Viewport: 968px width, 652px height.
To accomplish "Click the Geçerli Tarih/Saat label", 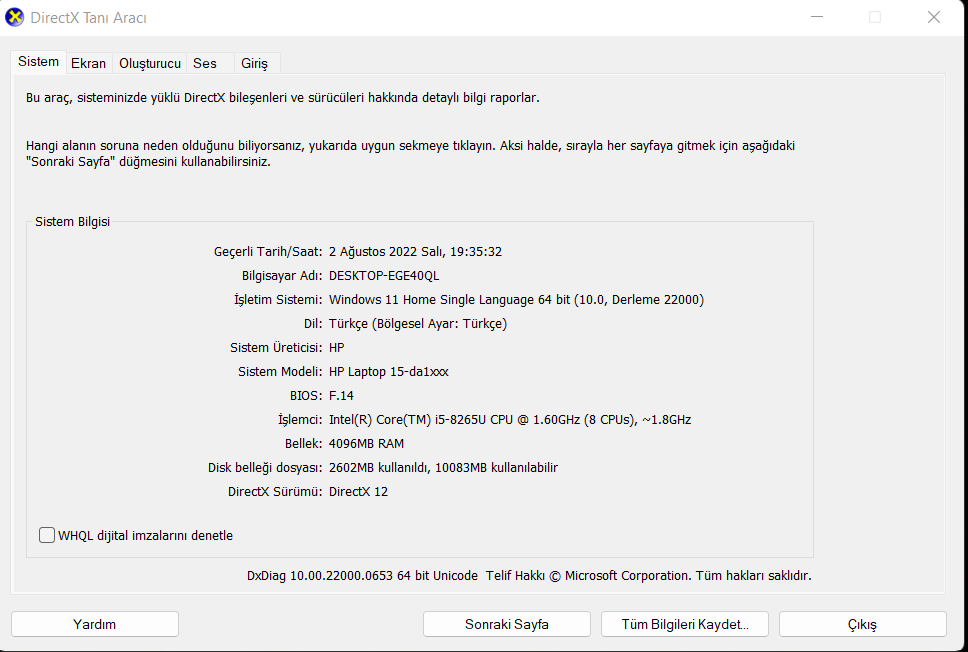I will (x=268, y=252).
